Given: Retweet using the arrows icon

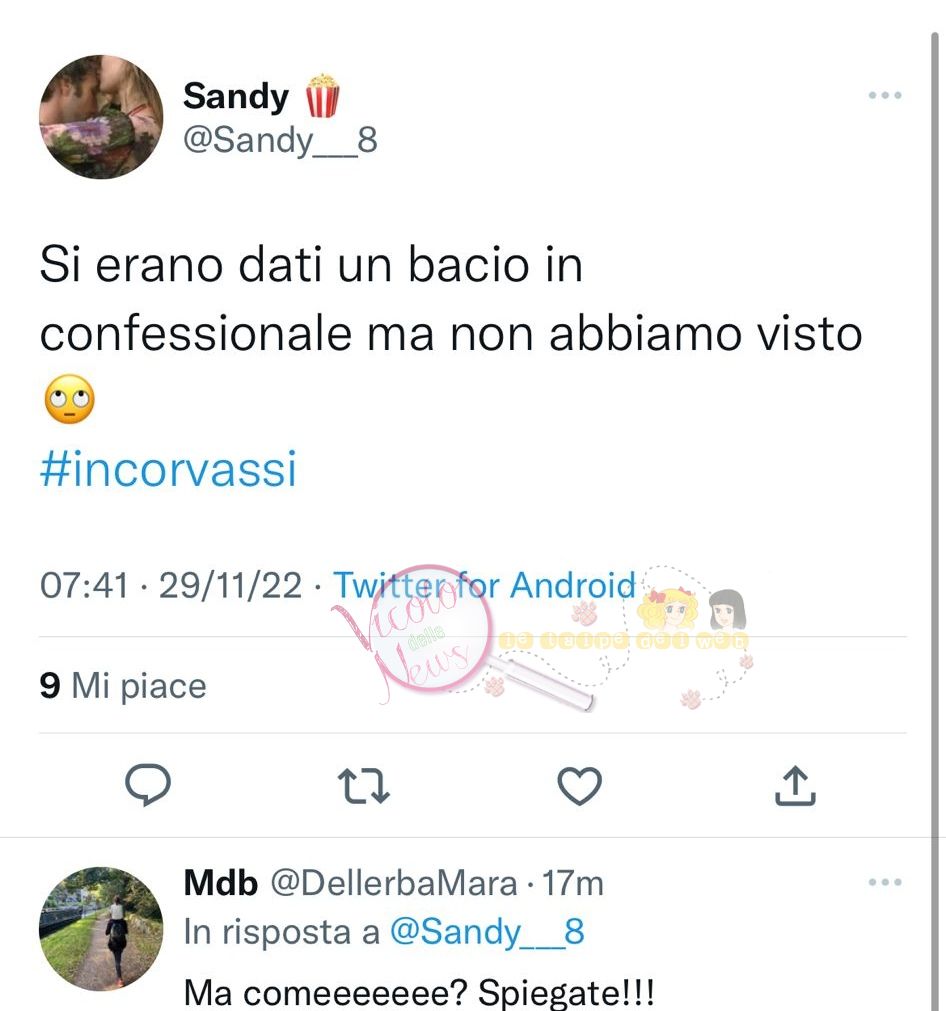Looking at the screenshot, I should point(364,785).
